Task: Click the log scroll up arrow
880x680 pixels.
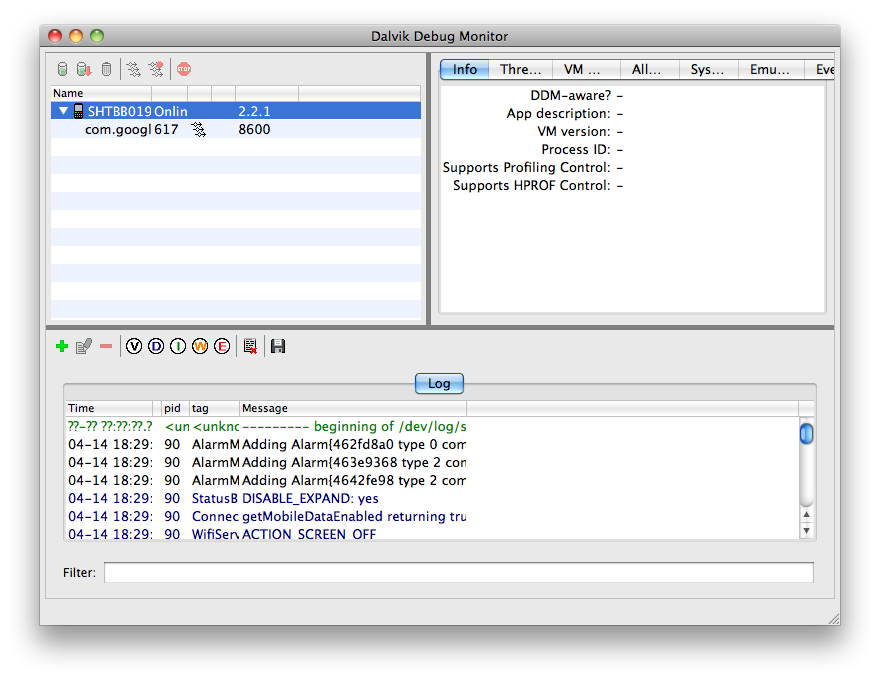Action: [x=806, y=514]
